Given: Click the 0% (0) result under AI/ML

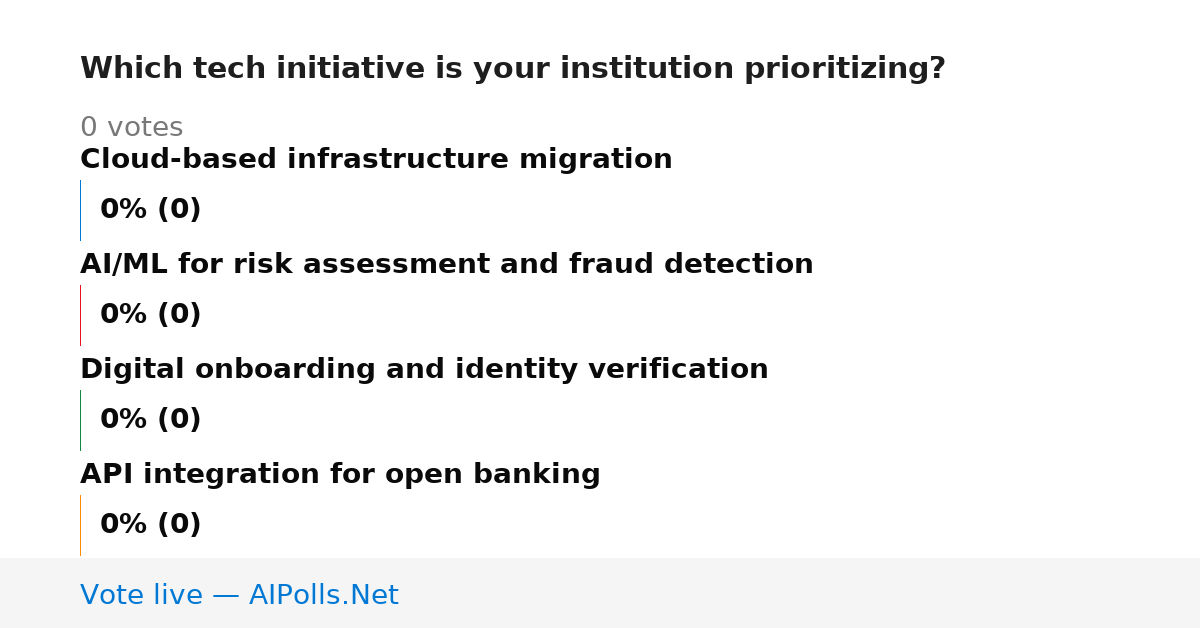Looking at the screenshot, I should coord(151,315).
